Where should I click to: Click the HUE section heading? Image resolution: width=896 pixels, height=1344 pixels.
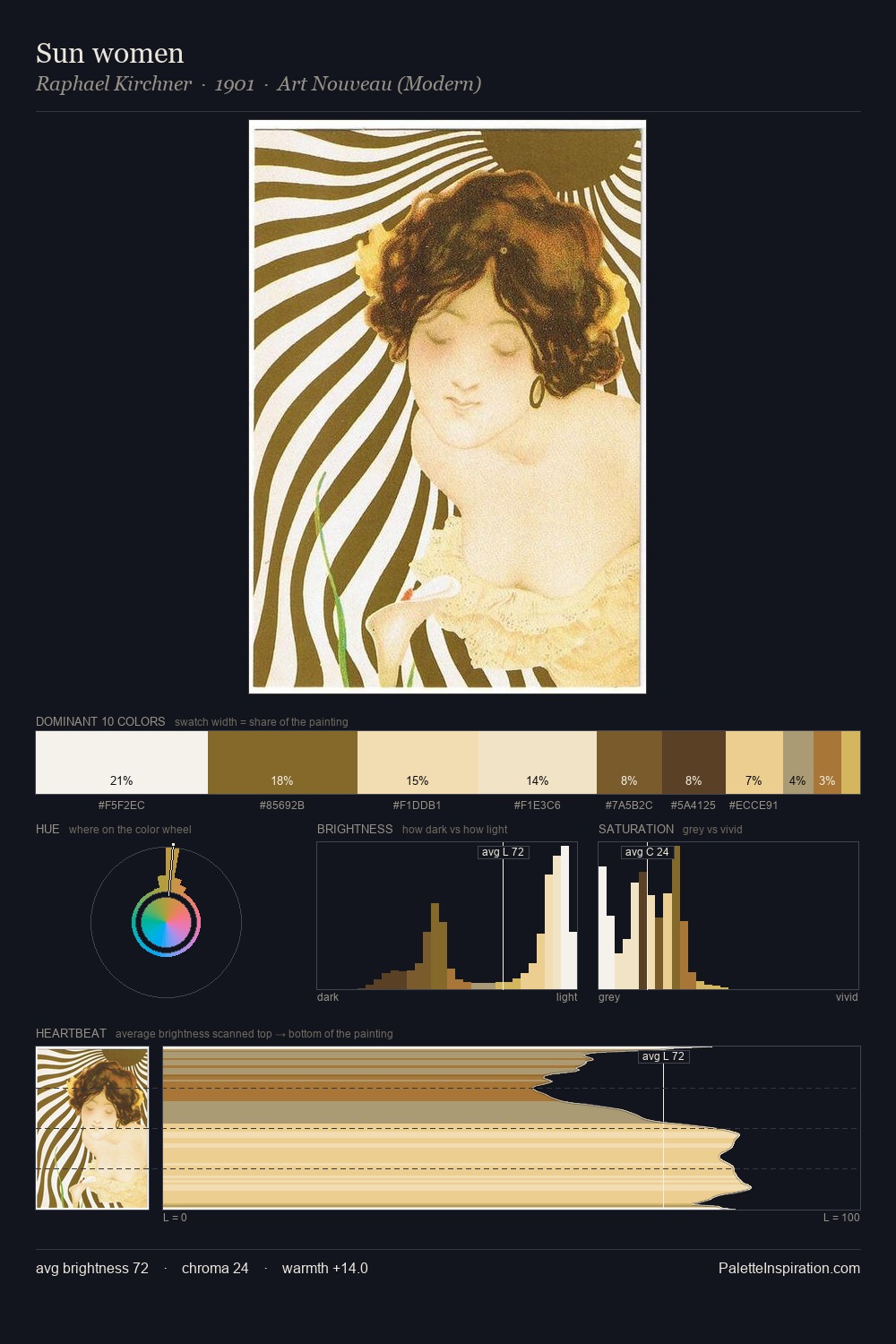click(47, 829)
